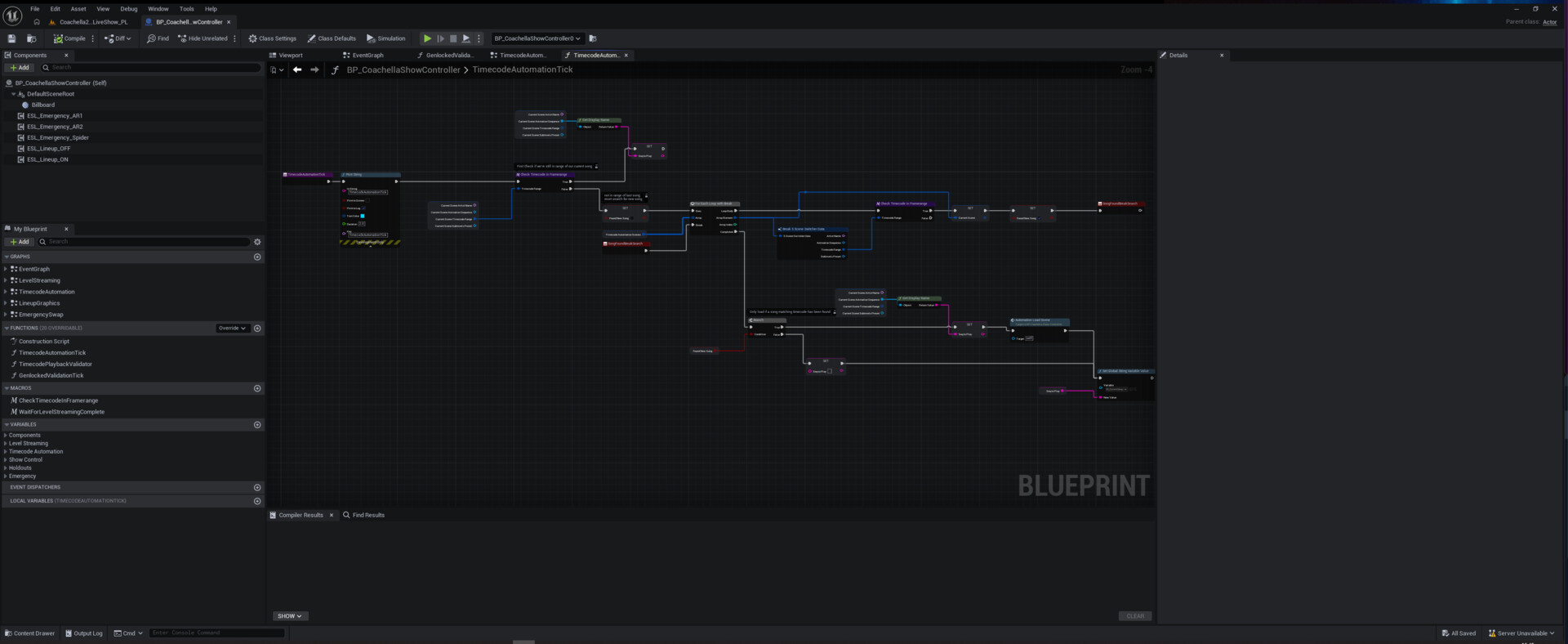
Task: Open the Debug menu
Action: point(129,9)
